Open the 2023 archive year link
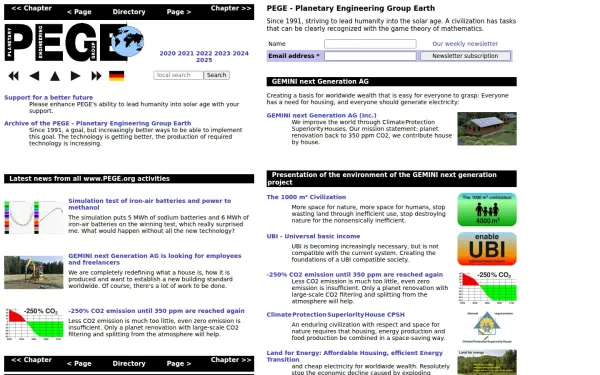 pos(222,53)
